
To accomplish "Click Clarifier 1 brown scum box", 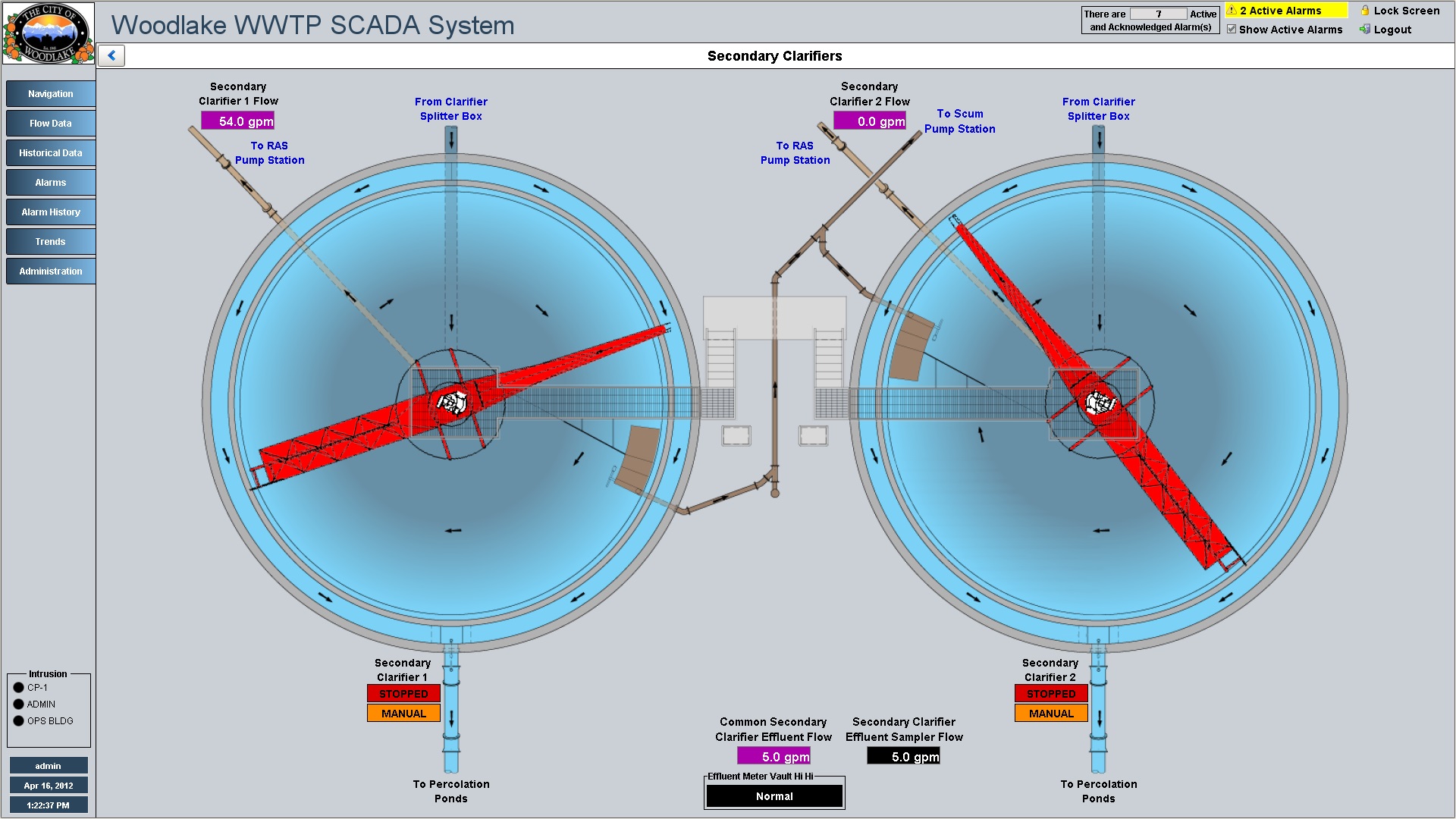I will [638, 457].
